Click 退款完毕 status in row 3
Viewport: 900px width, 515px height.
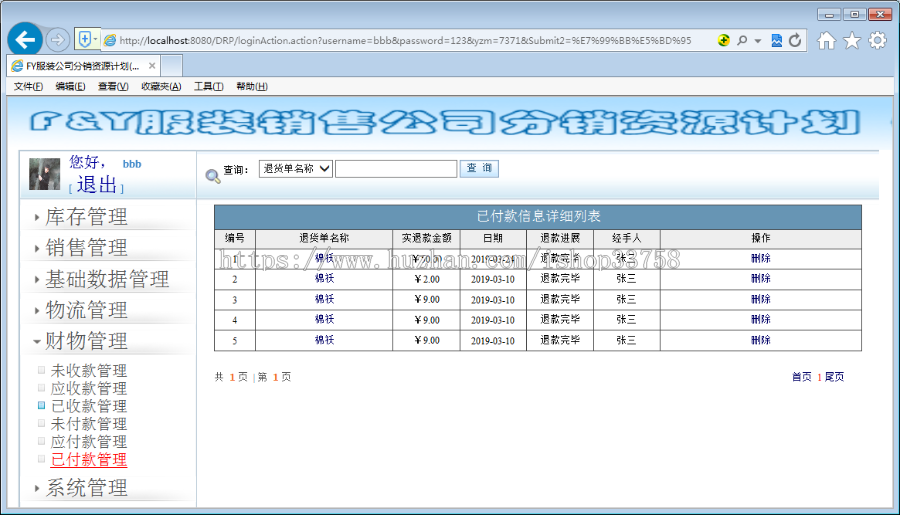point(560,299)
